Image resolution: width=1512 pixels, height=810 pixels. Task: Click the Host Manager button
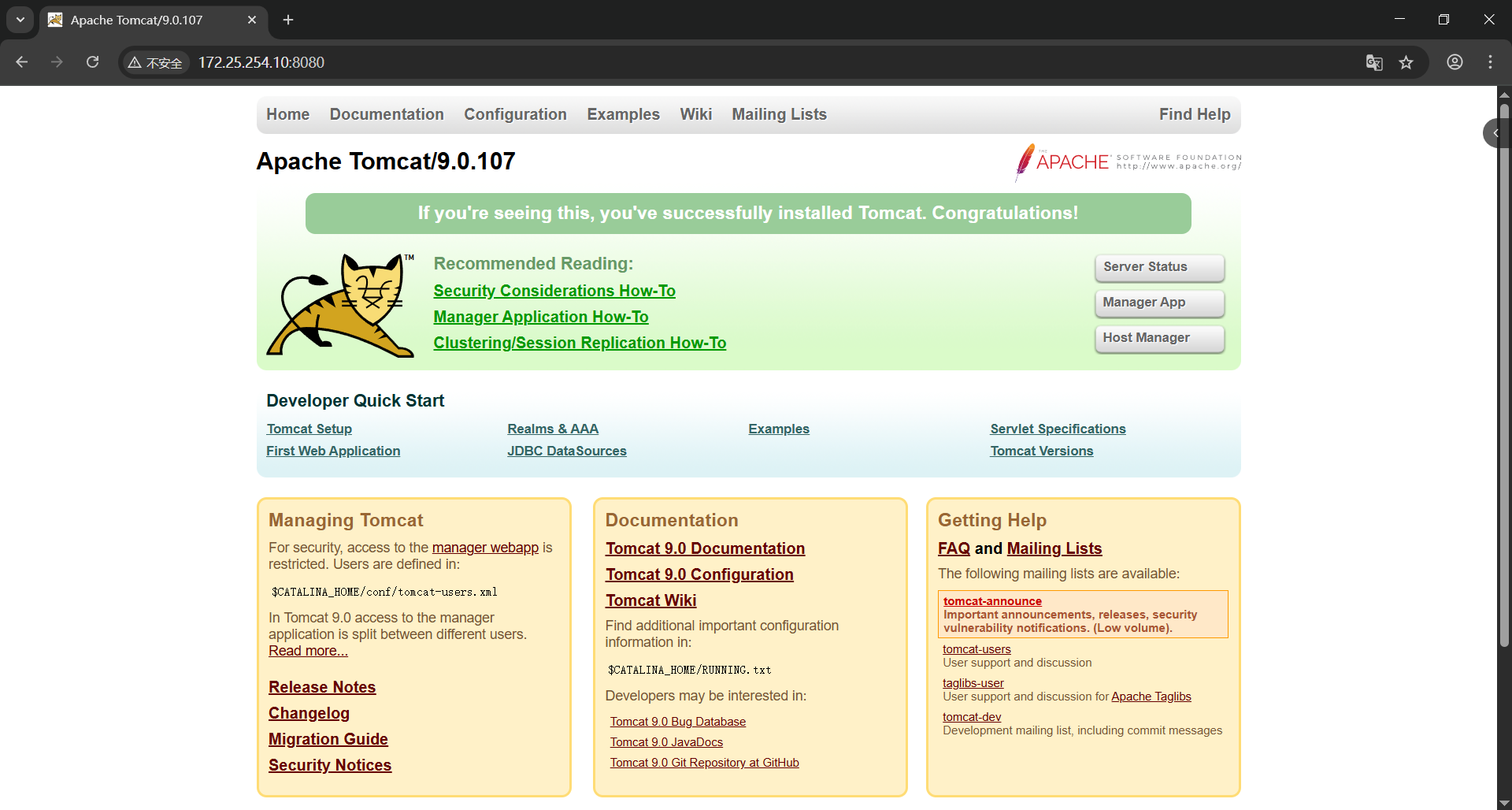point(1159,338)
